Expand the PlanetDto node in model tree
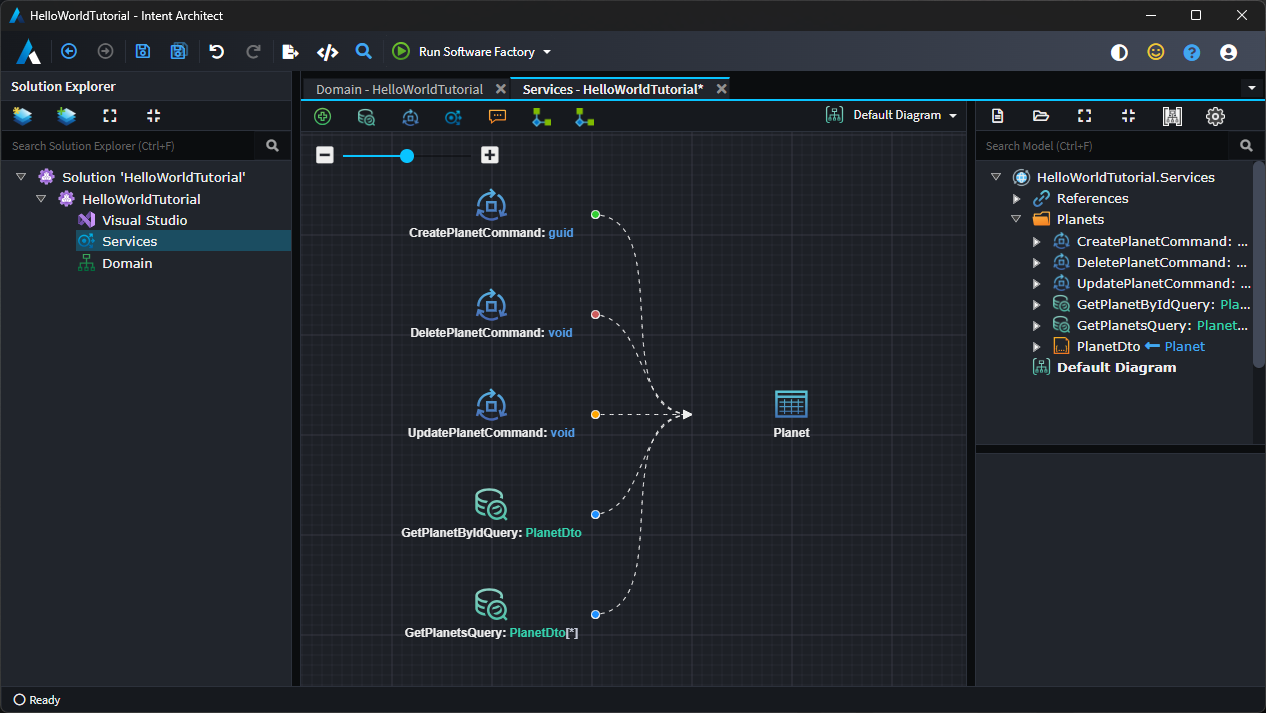Screen dimensions: 1266x713 (1036, 346)
